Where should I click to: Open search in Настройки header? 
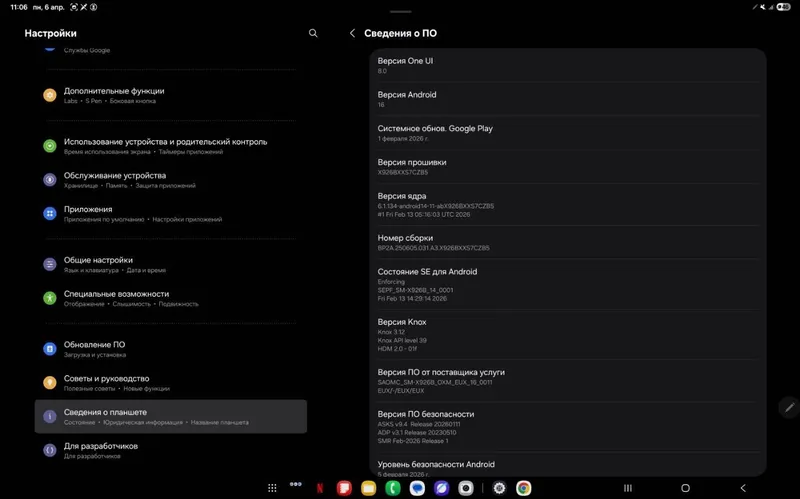click(313, 33)
